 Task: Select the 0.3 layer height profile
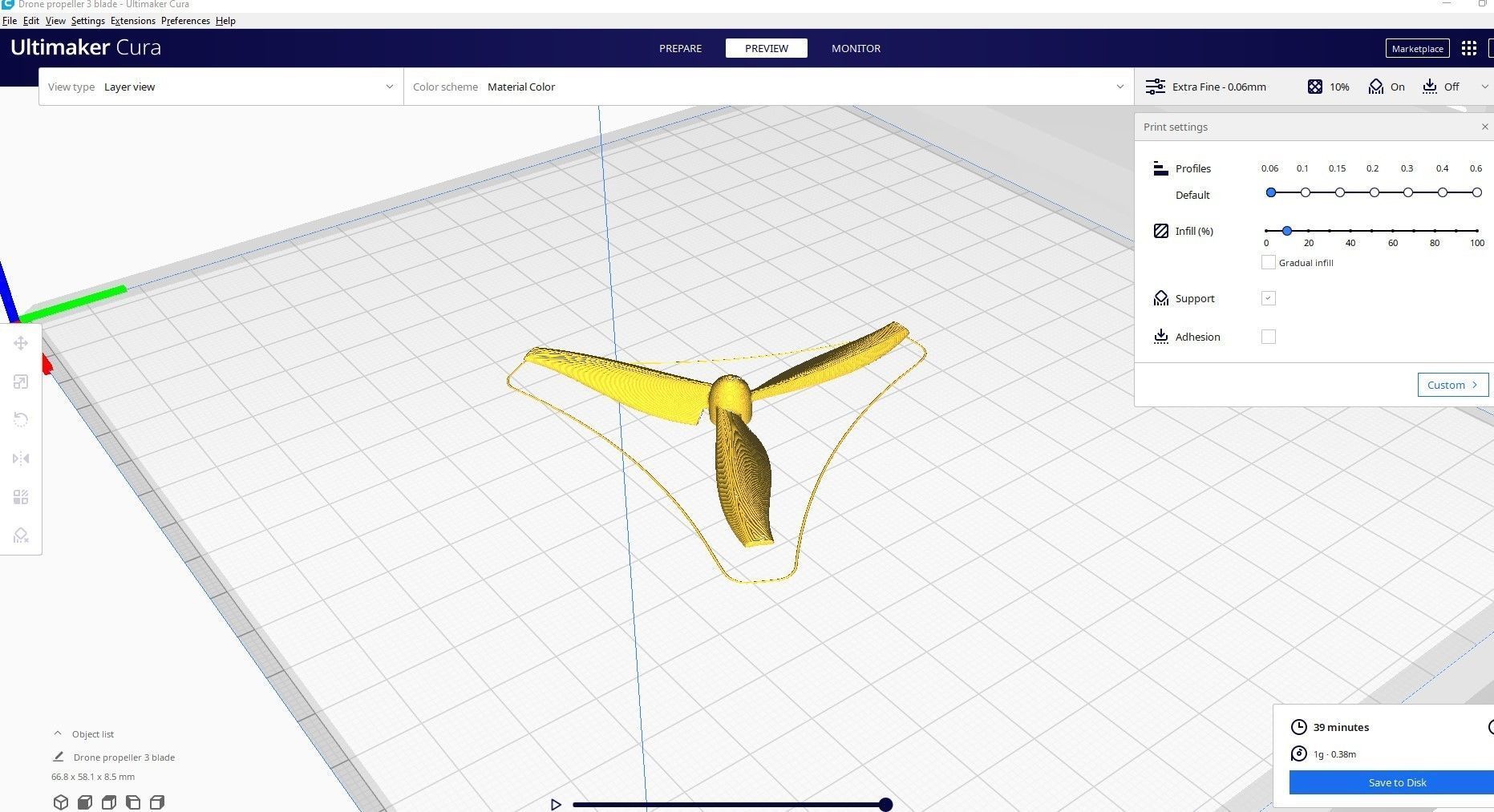[1408, 192]
